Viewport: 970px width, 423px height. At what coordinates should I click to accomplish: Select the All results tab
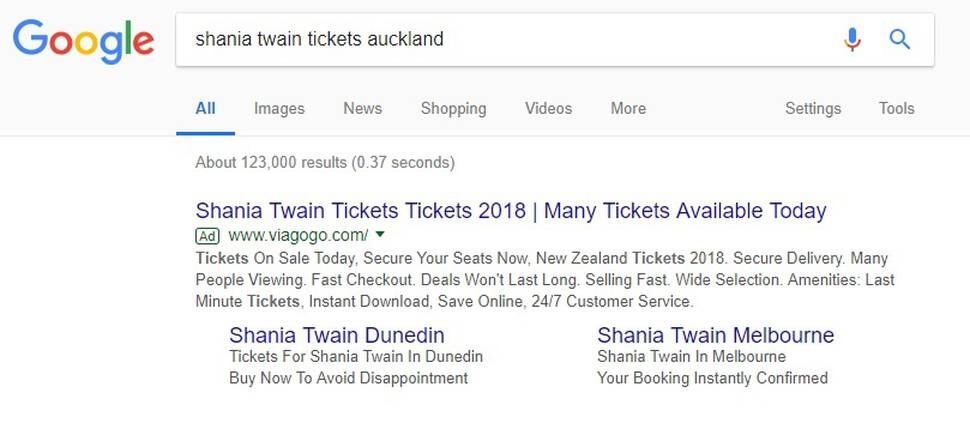pyautogui.click(x=205, y=108)
